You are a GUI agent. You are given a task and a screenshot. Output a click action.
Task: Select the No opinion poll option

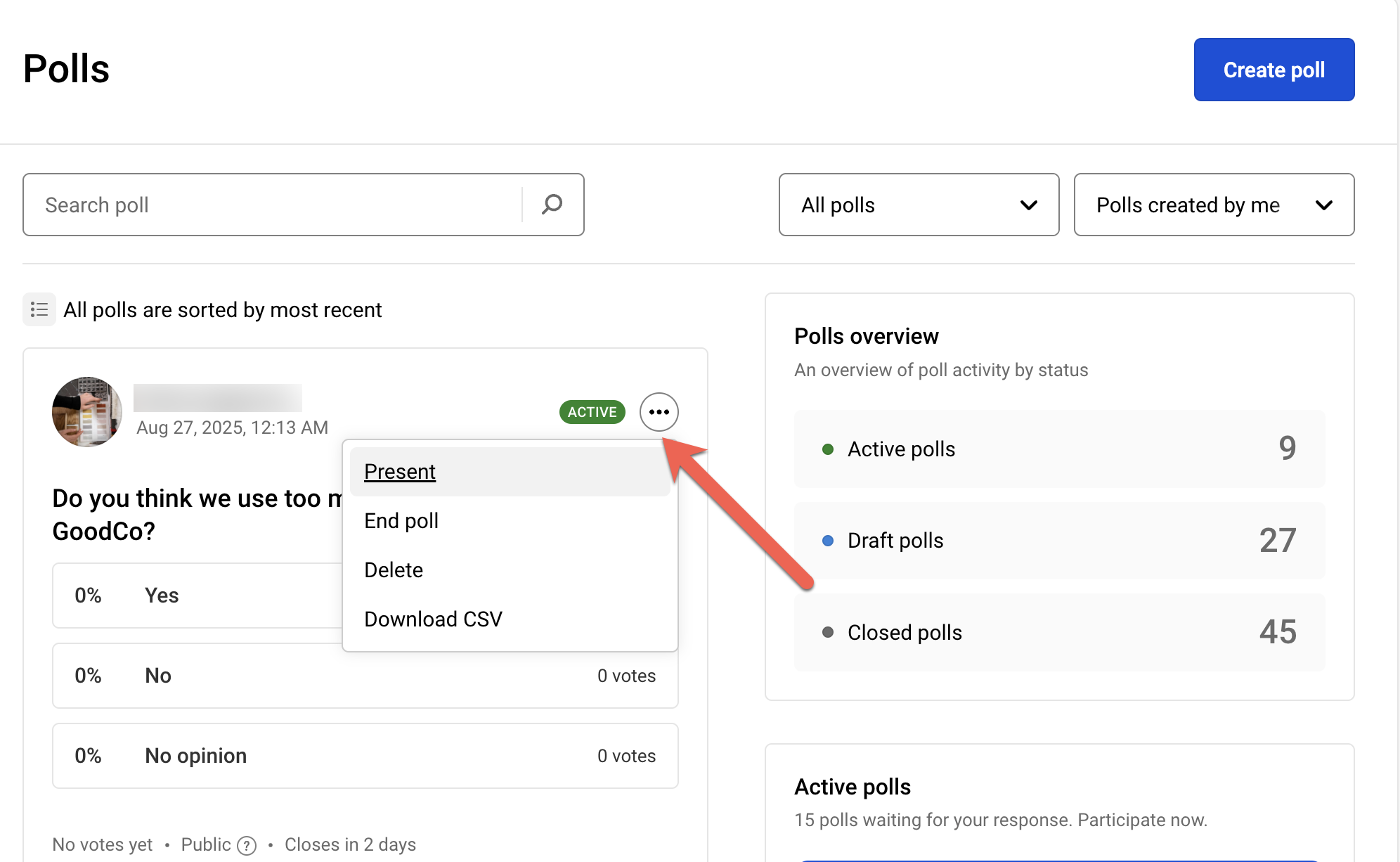(364, 756)
